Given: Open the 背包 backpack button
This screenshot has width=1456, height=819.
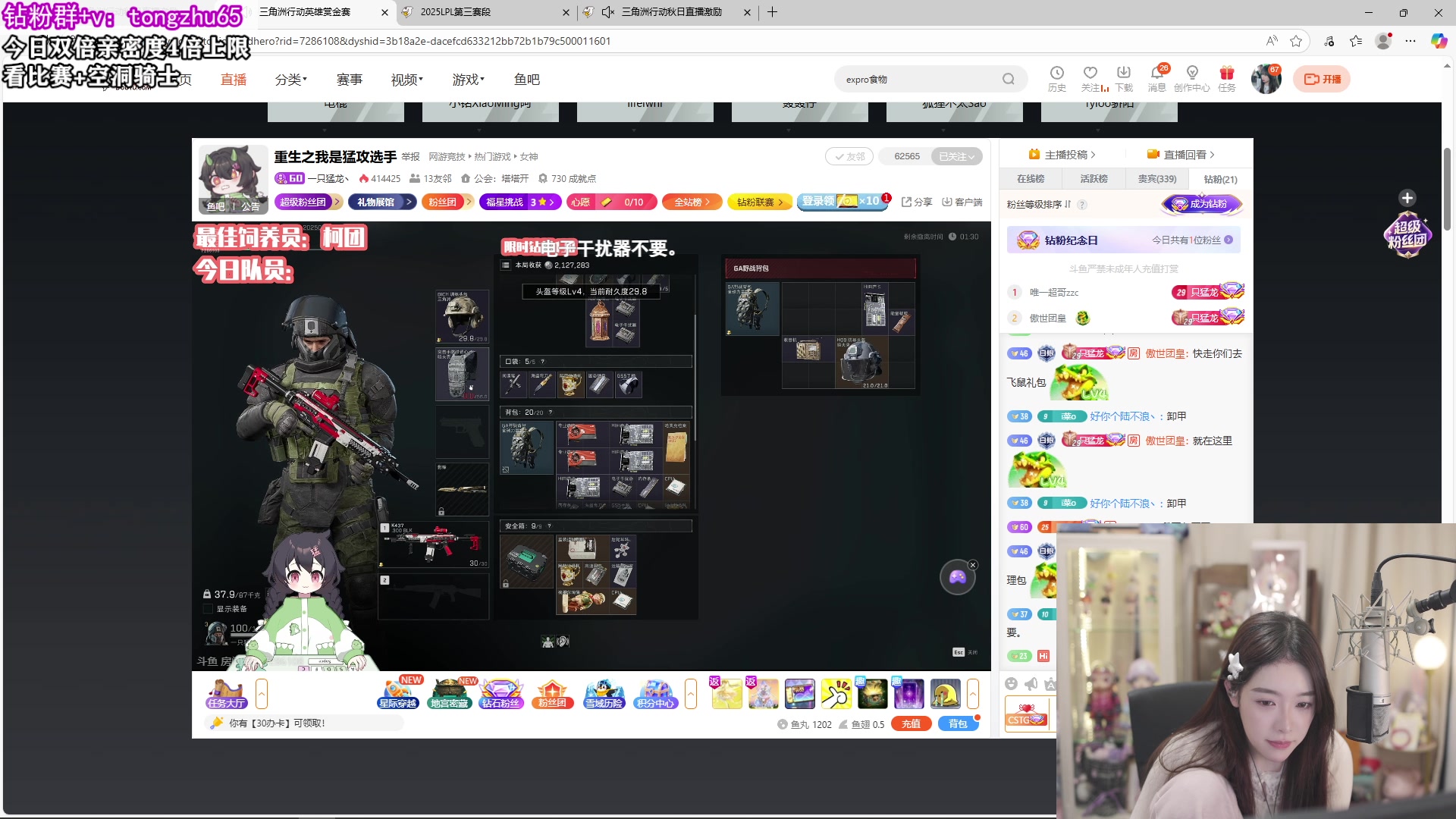Looking at the screenshot, I should [x=959, y=723].
